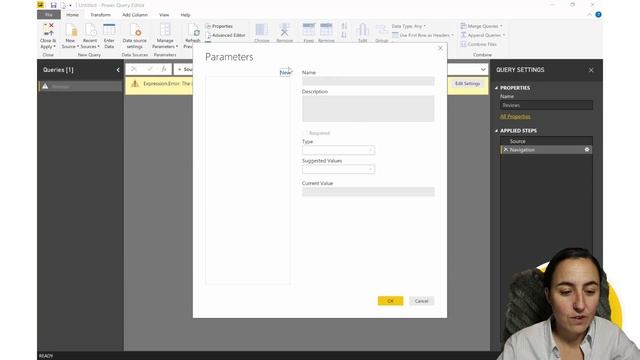
Task: Open the Type dropdown
Action: click(x=338, y=150)
